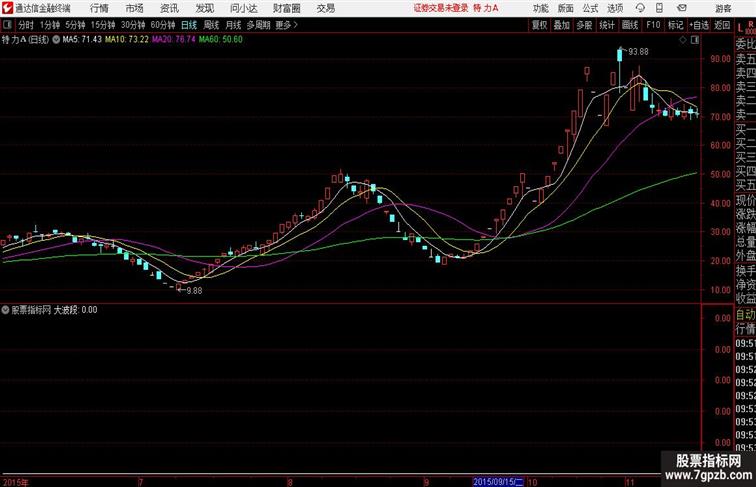
Task: Open the 行情 menu
Action: click(x=99, y=8)
